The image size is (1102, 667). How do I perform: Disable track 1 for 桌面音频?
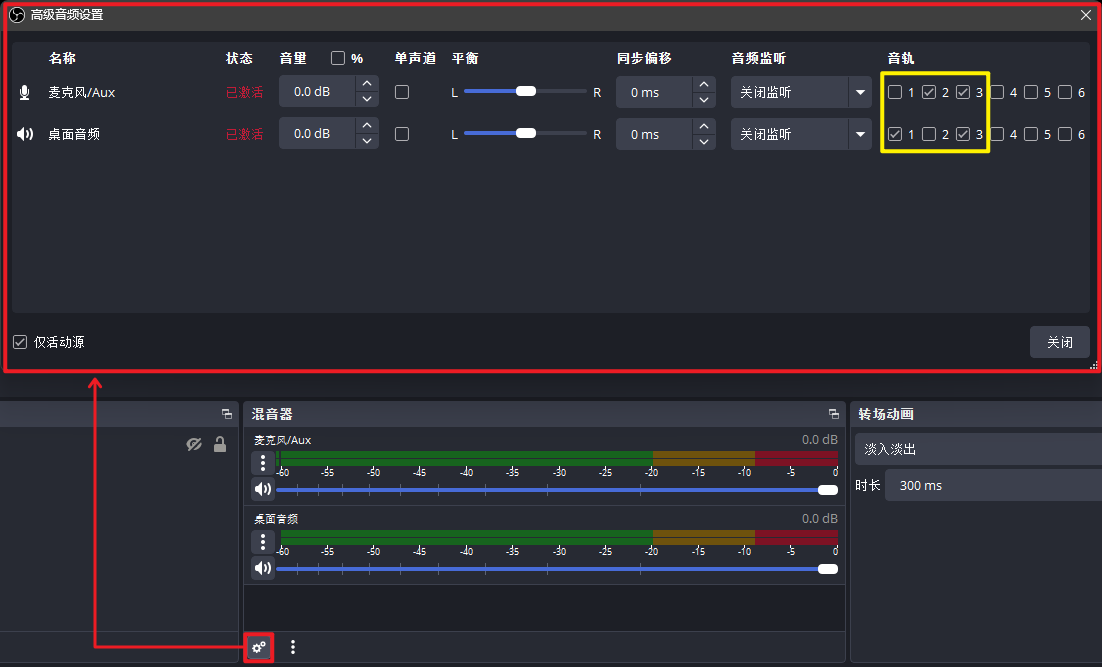893,133
